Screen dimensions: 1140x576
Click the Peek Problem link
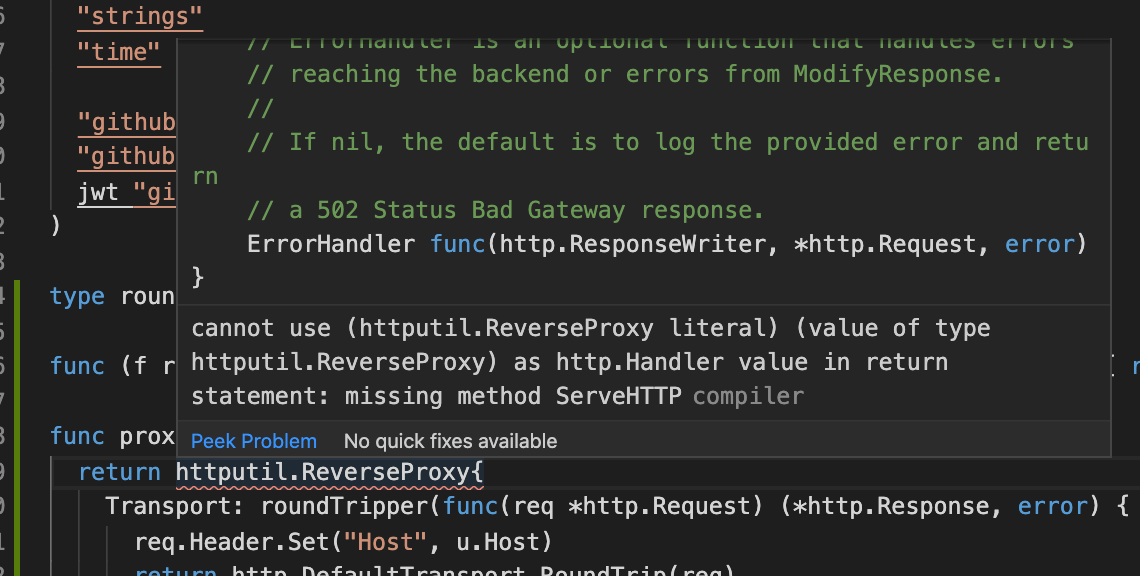pyautogui.click(x=253, y=441)
